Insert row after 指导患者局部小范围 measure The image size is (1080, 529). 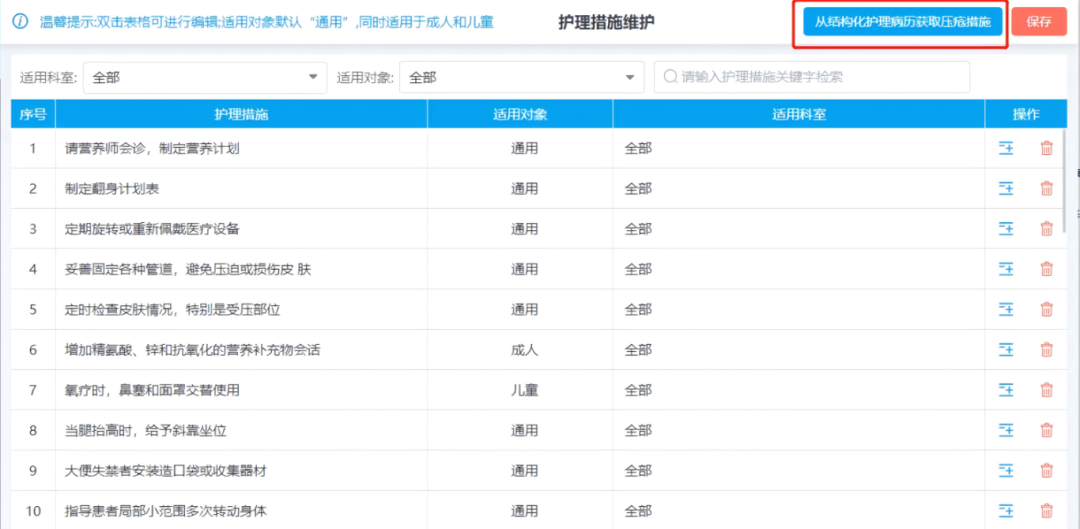click(1006, 511)
